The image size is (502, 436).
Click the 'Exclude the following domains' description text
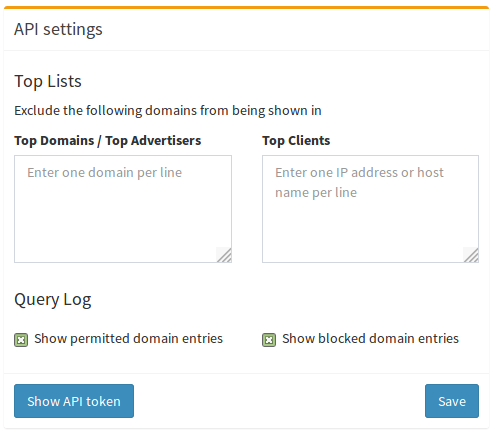coord(168,111)
